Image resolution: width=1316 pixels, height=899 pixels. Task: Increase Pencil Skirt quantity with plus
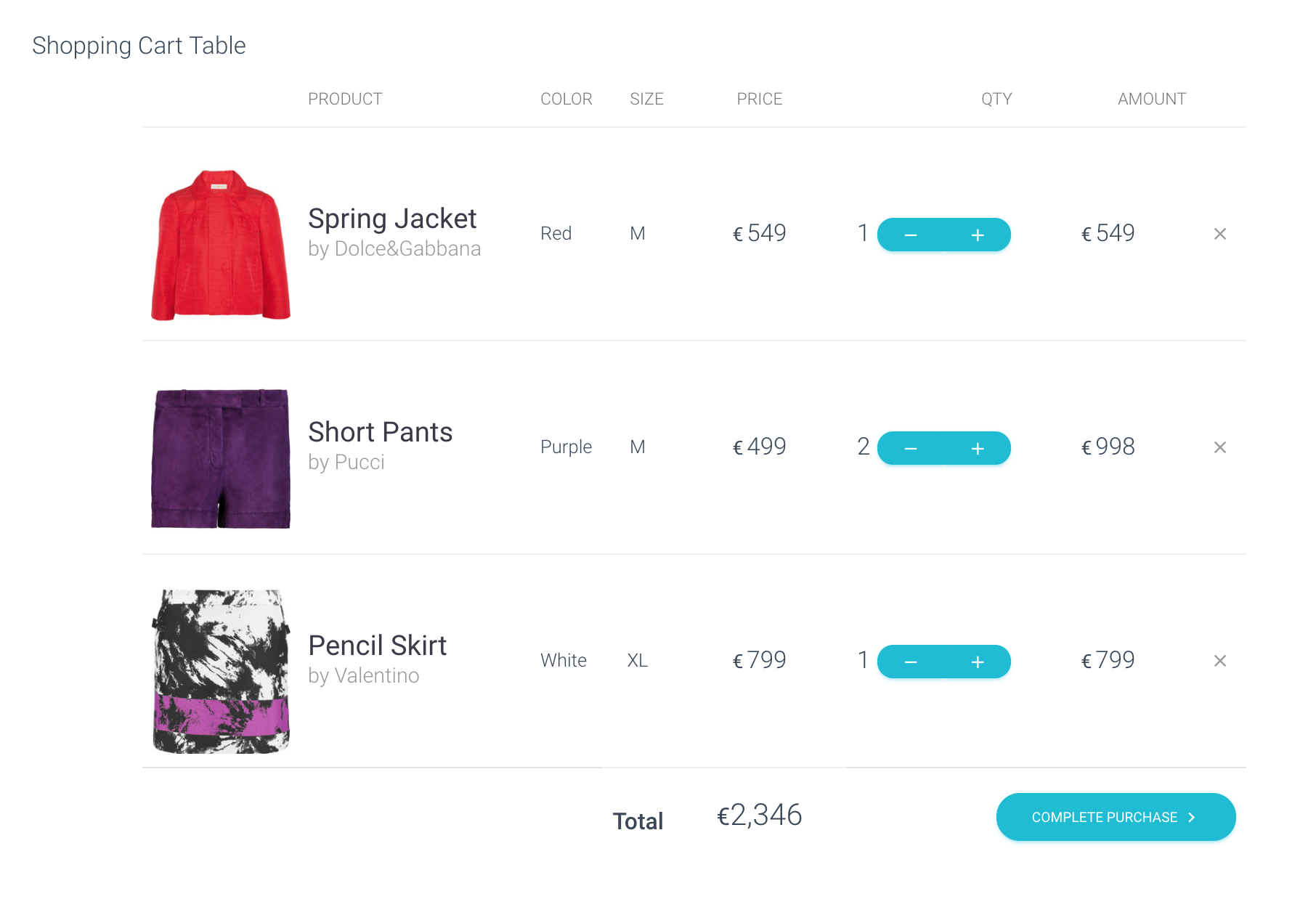coord(978,662)
